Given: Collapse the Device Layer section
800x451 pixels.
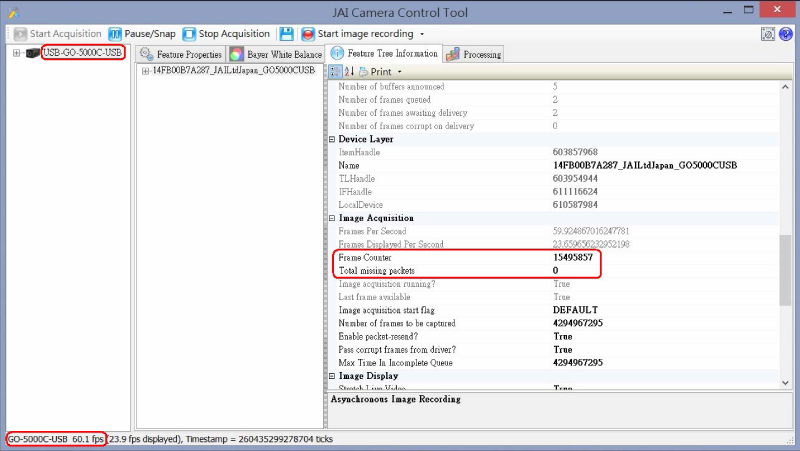Looking at the screenshot, I should [x=332, y=139].
